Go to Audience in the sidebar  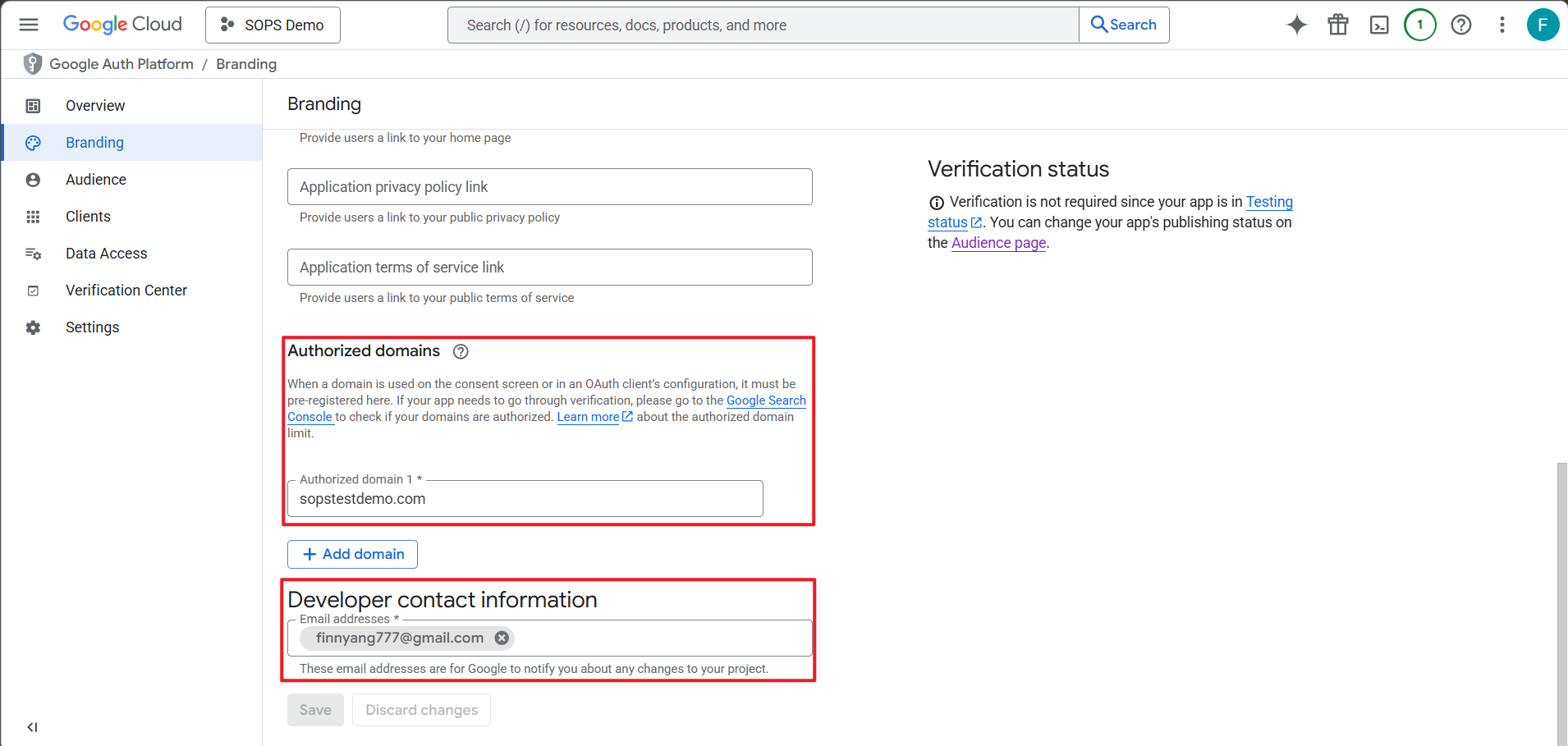click(95, 180)
